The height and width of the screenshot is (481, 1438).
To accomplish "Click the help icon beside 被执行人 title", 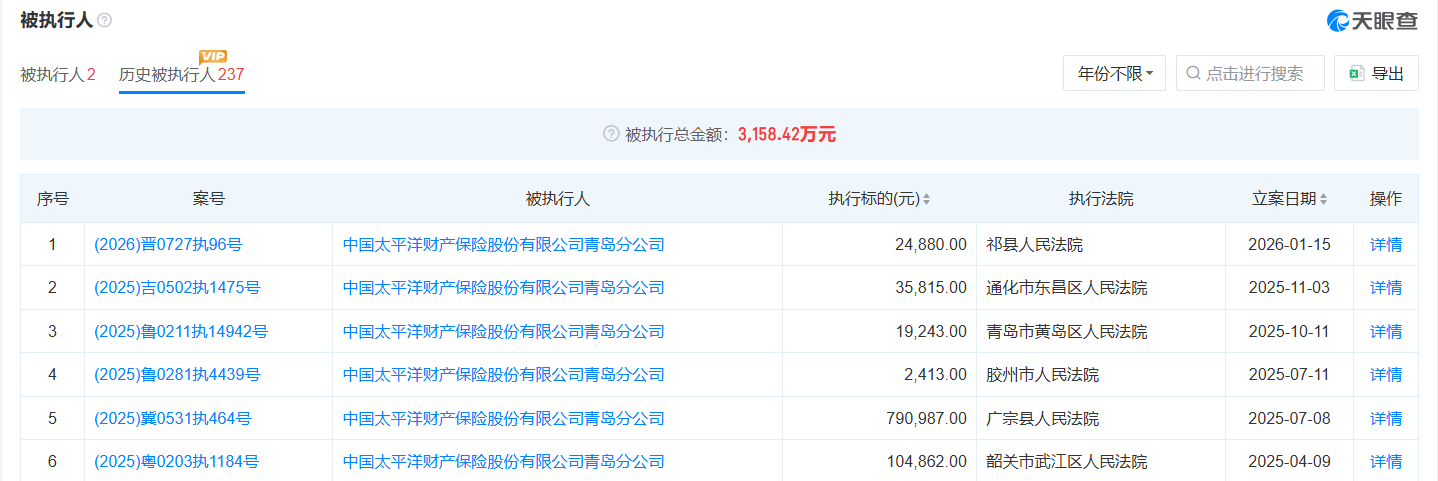I will (x=105, y=20).
